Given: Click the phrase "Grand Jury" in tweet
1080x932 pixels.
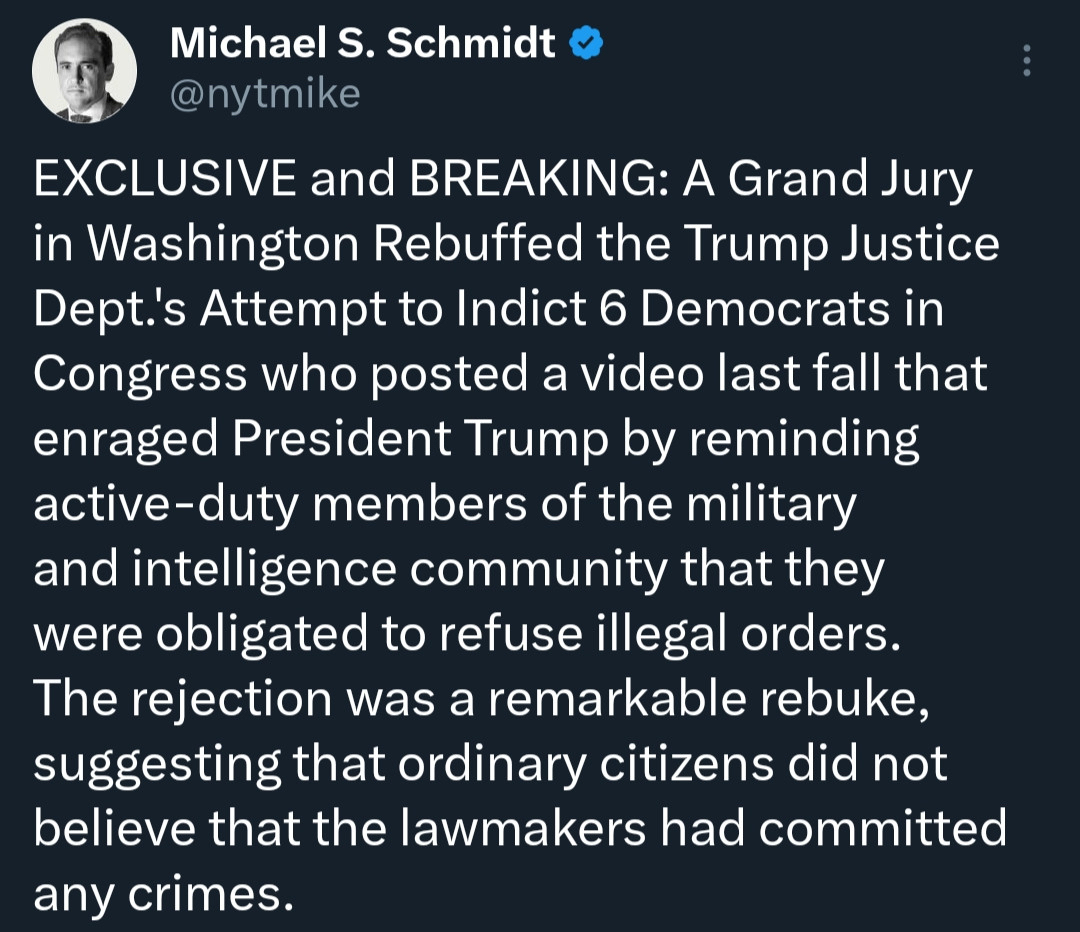Looking at the screenshot, I should [x=848, y=180].
